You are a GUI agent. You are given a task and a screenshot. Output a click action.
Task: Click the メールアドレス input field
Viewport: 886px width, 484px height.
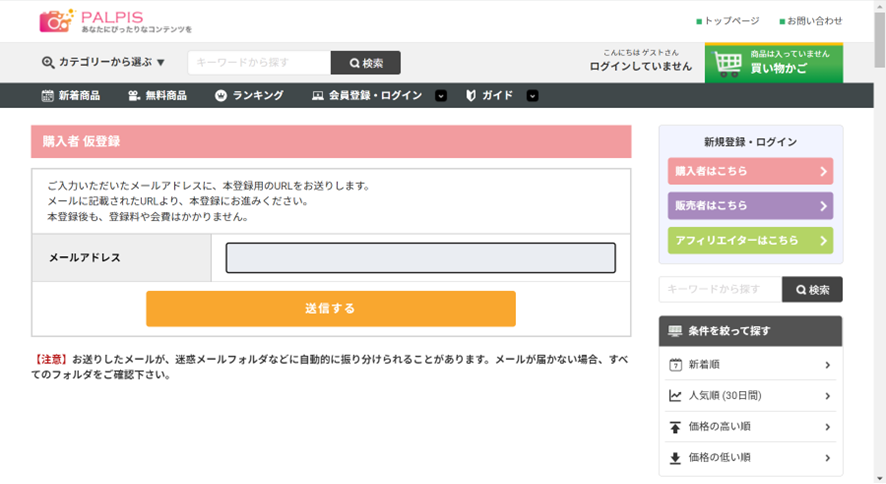(420, 258)
